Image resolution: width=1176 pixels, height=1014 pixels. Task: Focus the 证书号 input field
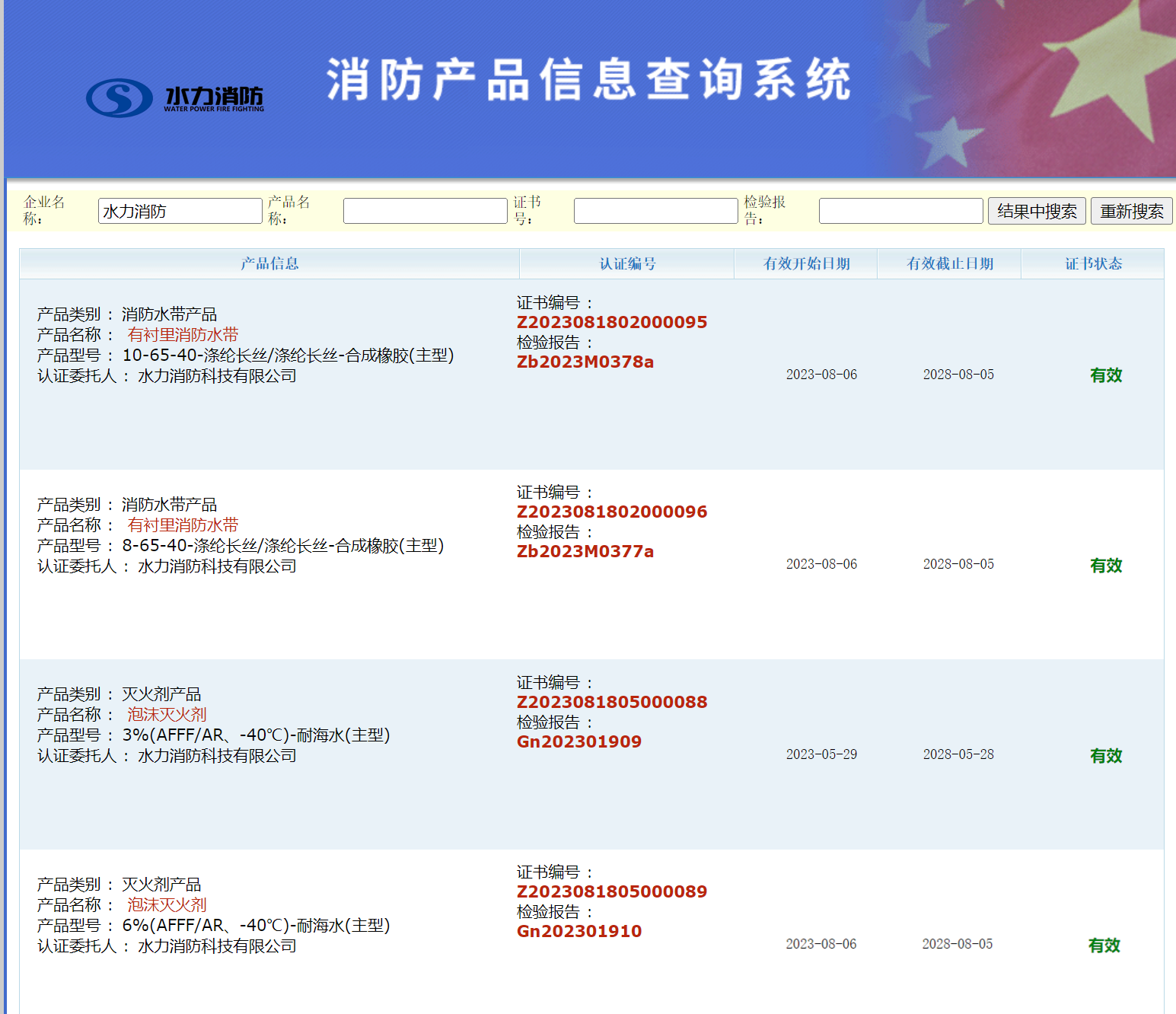pyautogui.click(x=656, y=211)
